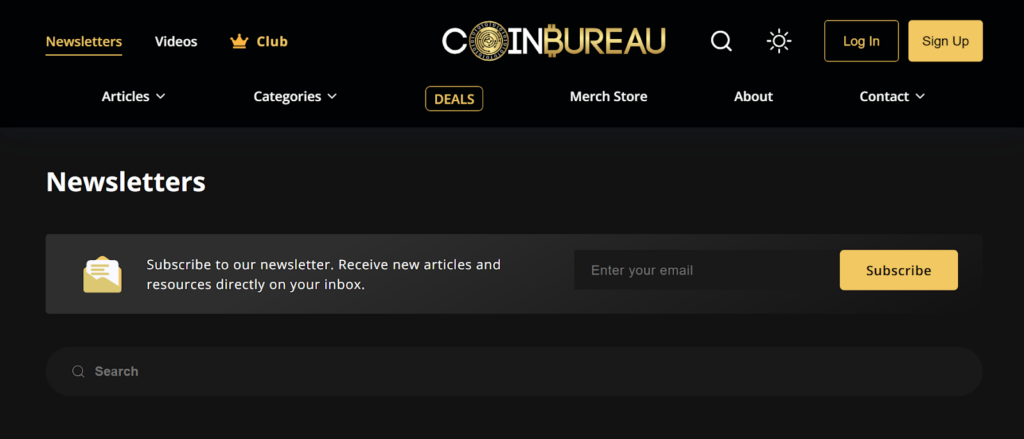Open the Contact dropdown menu
1024x439 pixels.
point(892,97)
